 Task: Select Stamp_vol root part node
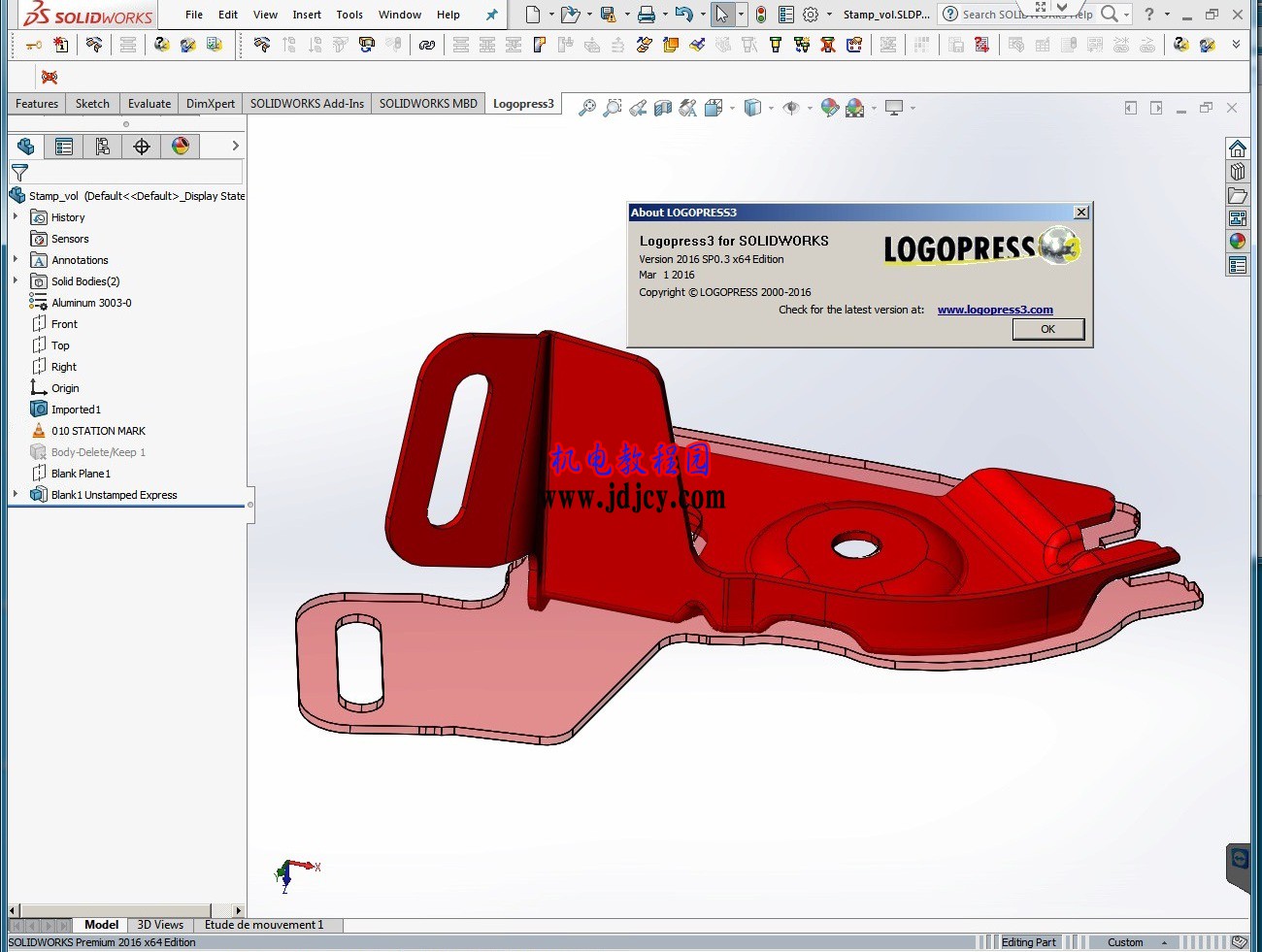click(127, 196)
